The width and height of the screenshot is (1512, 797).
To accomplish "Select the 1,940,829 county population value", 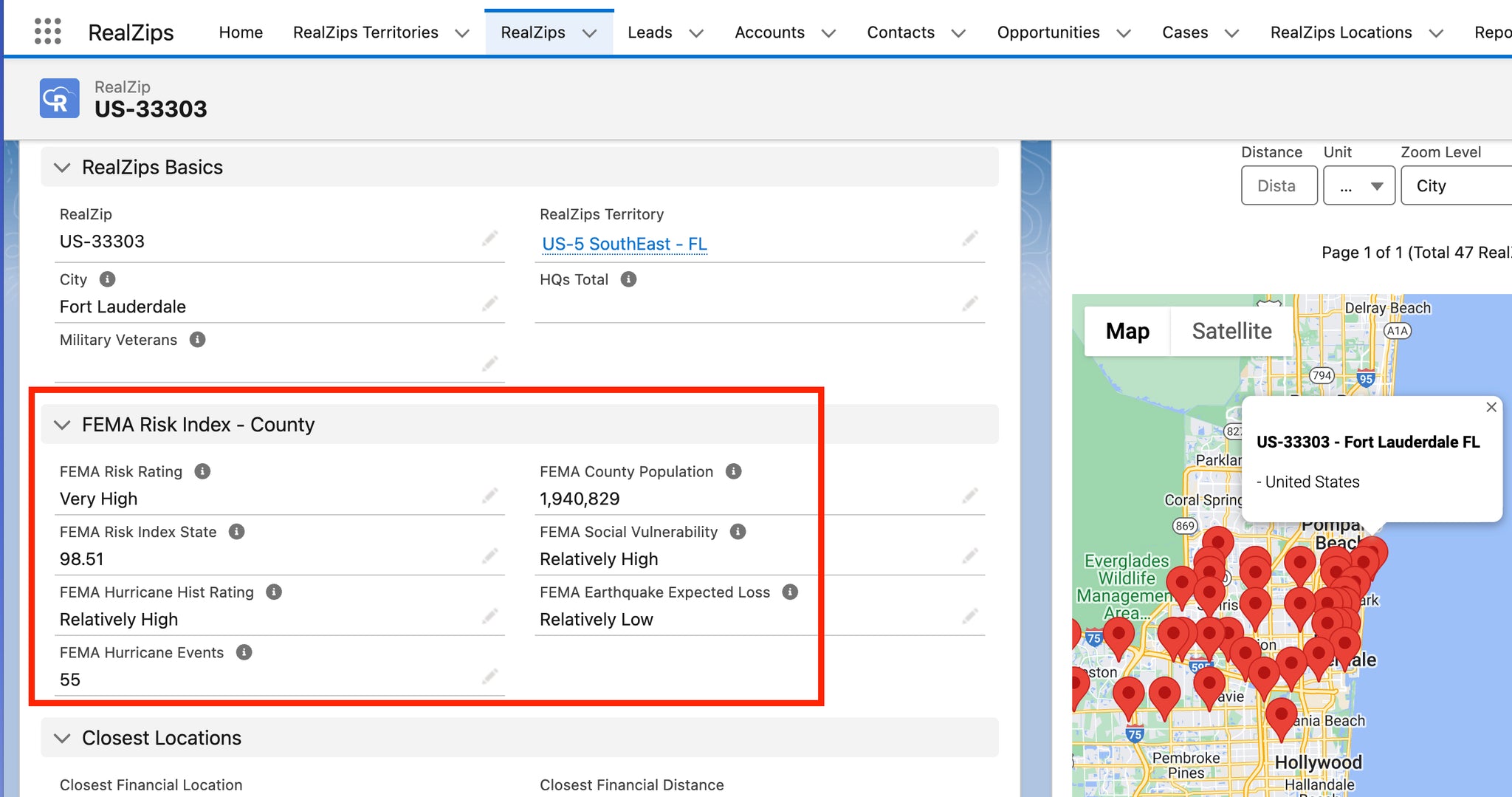I will pos(580,499).
